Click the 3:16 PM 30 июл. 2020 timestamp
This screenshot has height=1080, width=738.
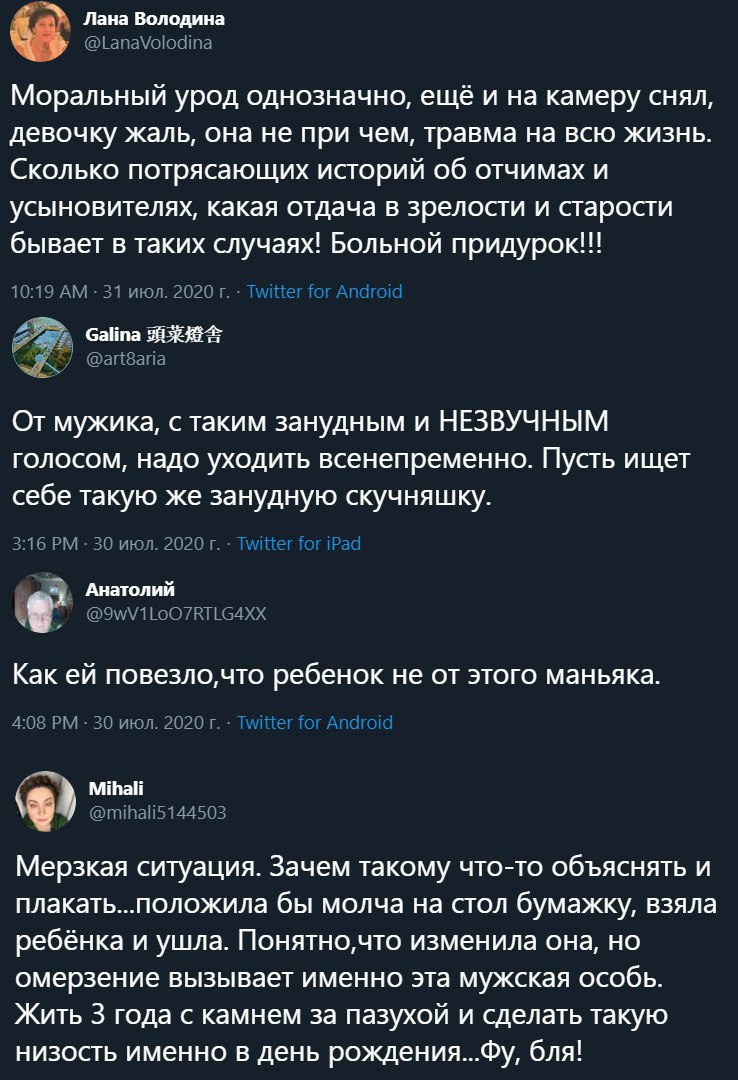click(116, 543)
